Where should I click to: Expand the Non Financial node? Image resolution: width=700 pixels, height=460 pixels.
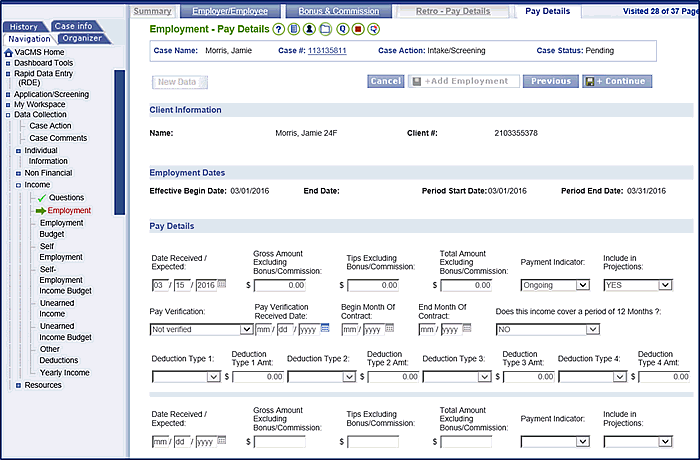[18, 173]
